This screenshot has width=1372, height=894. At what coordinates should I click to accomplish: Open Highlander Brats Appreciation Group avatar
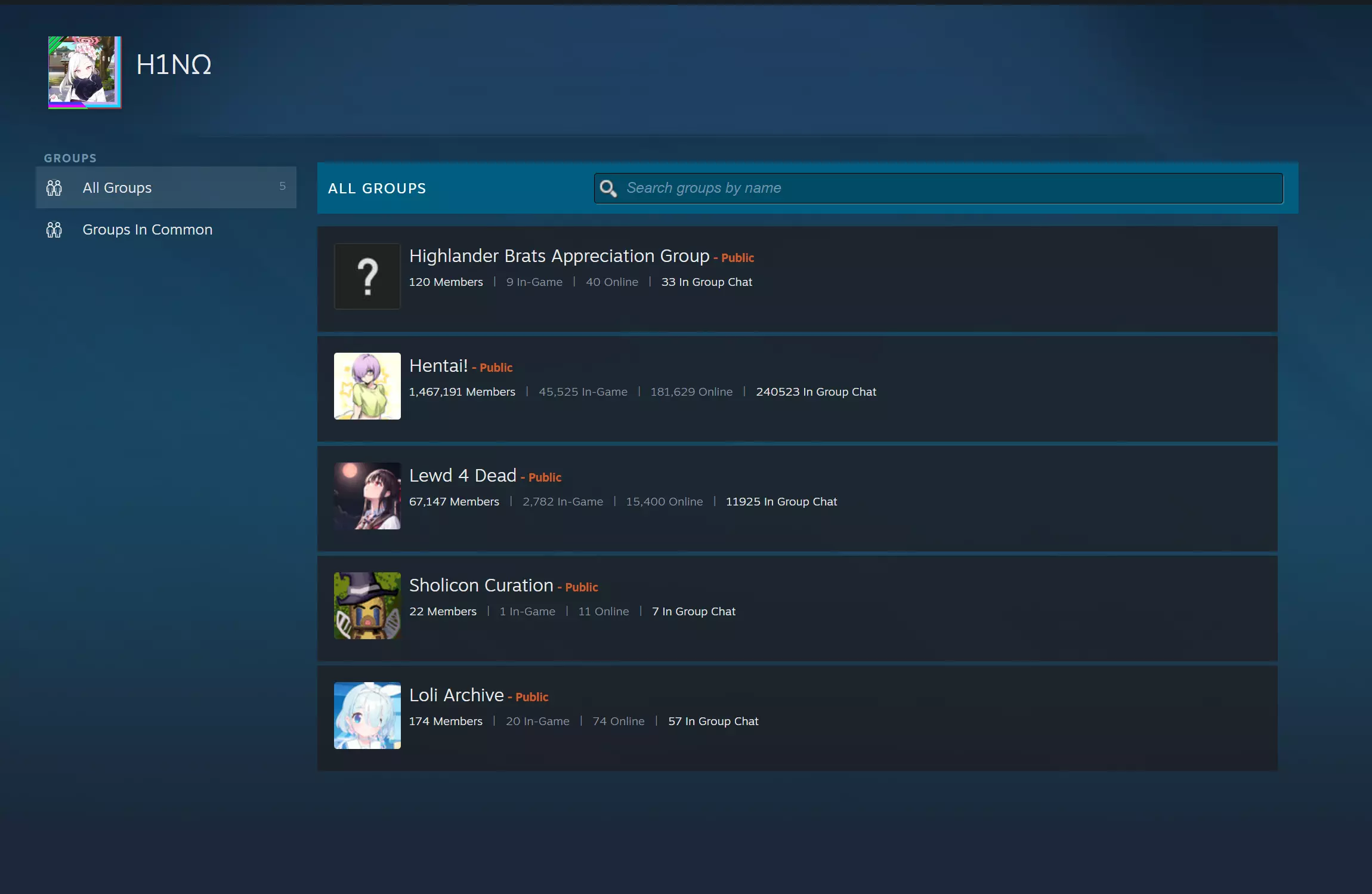[x=367, y=276]
